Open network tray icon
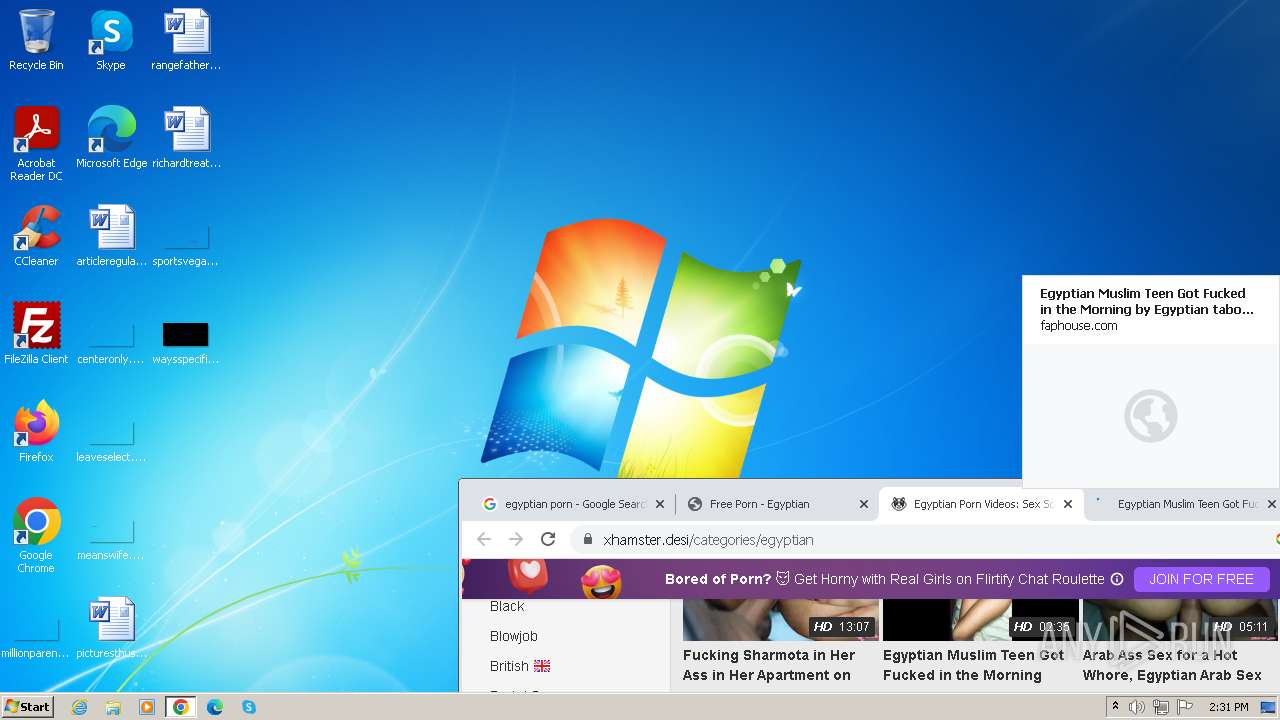 pos(1161,707)
